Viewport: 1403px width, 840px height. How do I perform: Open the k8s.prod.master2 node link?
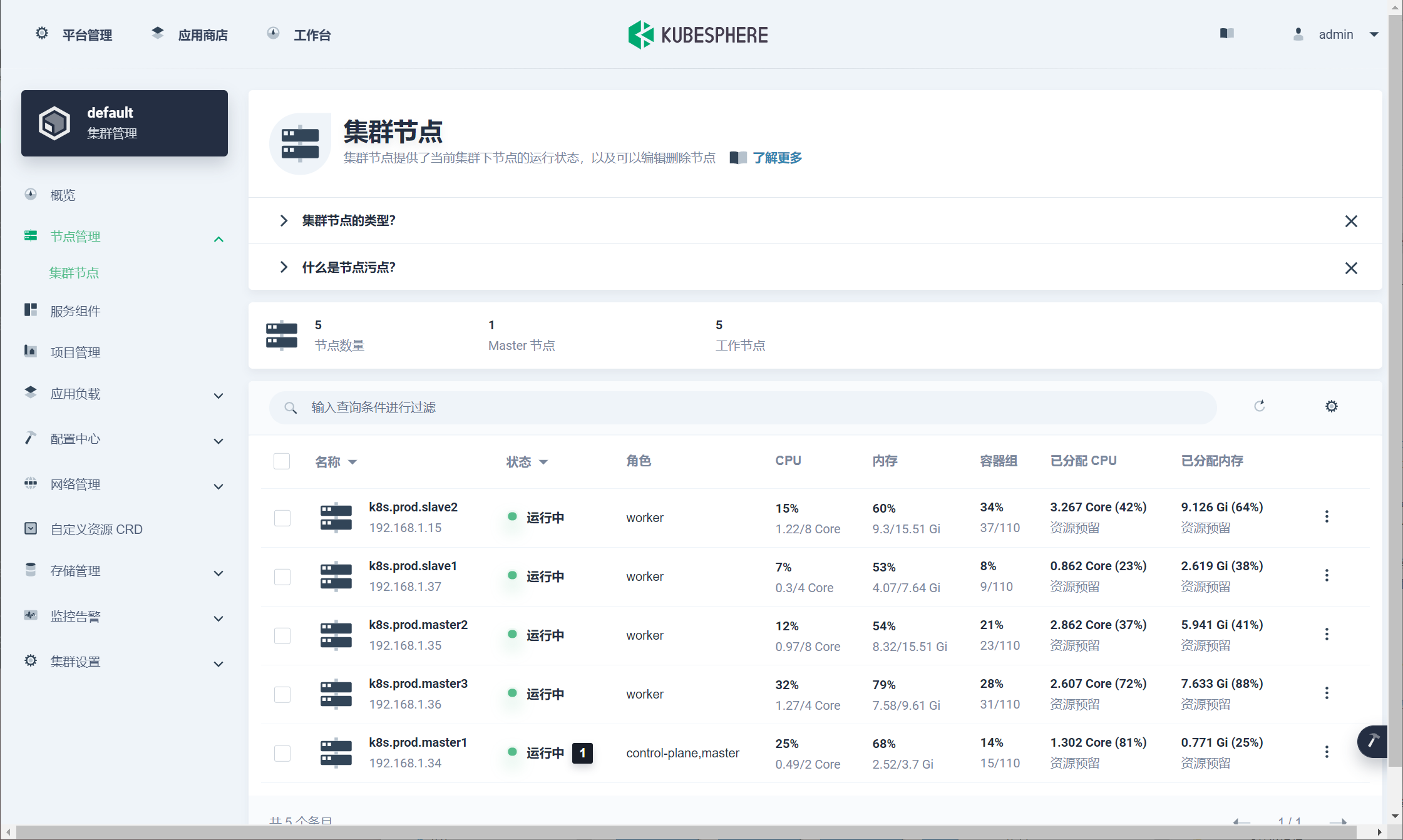[418, 625]
